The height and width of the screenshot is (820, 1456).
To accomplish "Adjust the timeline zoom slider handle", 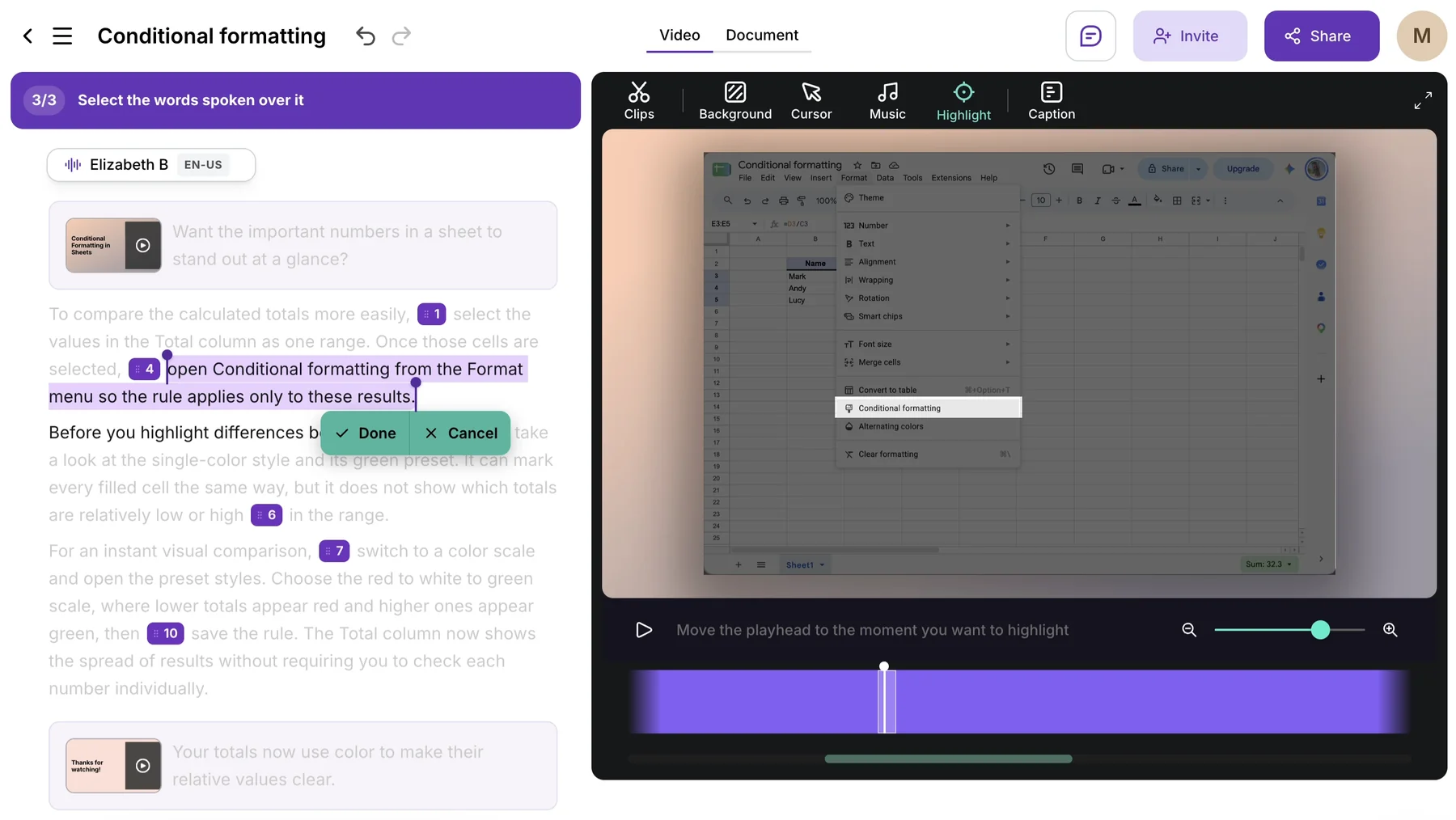I will pyautogui.click(x=1320, y=630).
